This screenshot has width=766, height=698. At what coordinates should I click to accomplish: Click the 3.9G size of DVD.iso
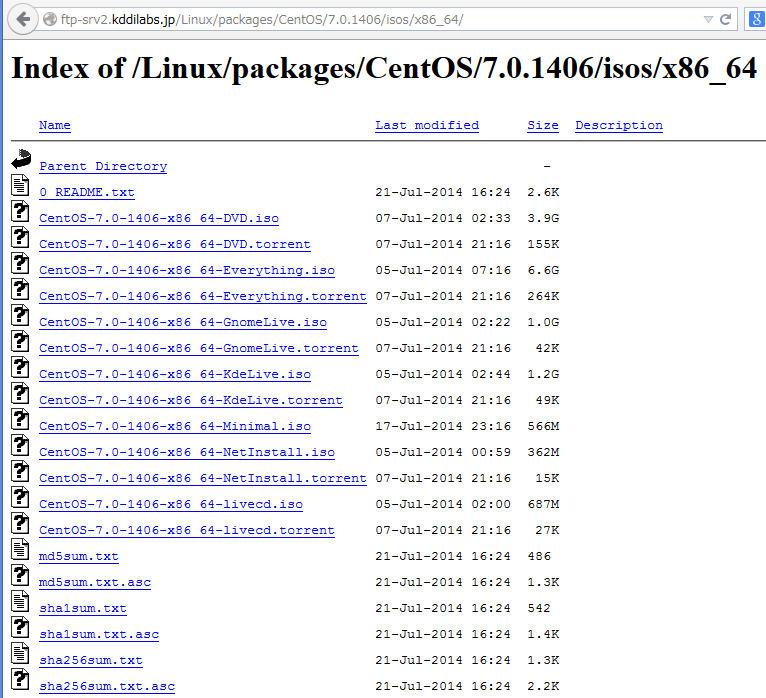pyautogui.click(x=543, y=218)
